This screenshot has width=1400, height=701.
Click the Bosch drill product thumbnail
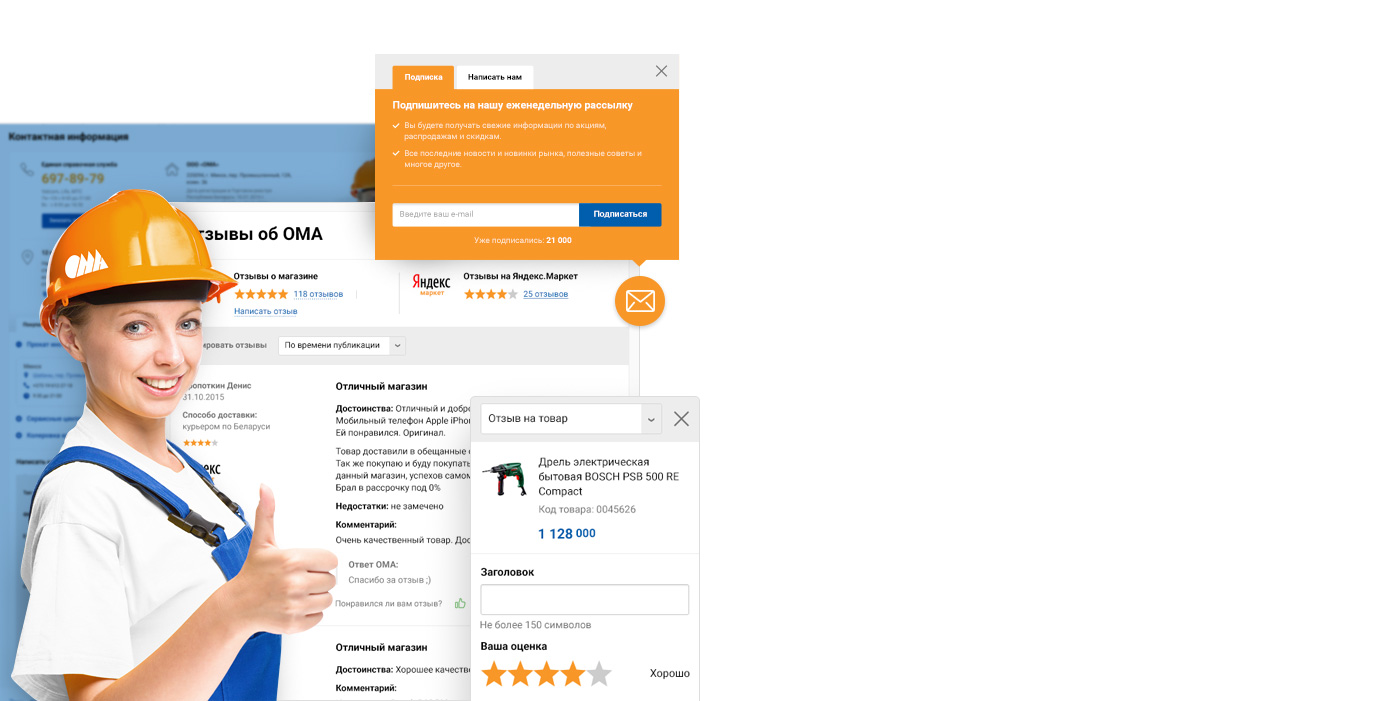(x=504, y=479)
